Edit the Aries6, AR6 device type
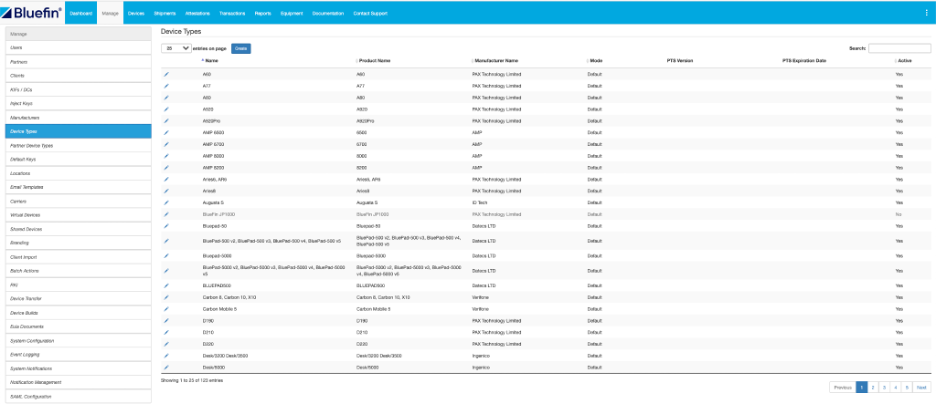 [x=167, y=179]
